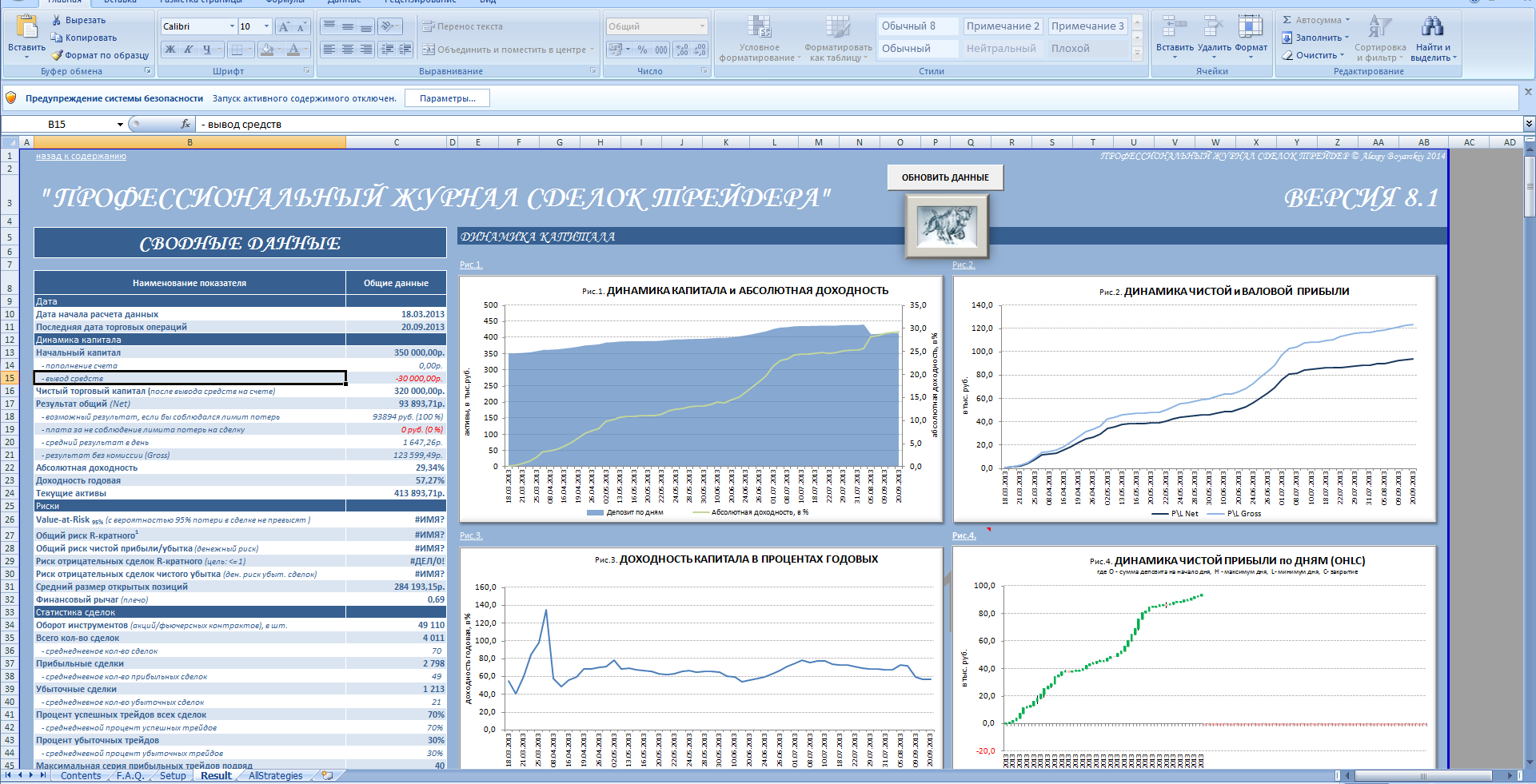Click the insert new worksheet tab icon
The height and width of the screenshot is (784, 1536).
327,775
